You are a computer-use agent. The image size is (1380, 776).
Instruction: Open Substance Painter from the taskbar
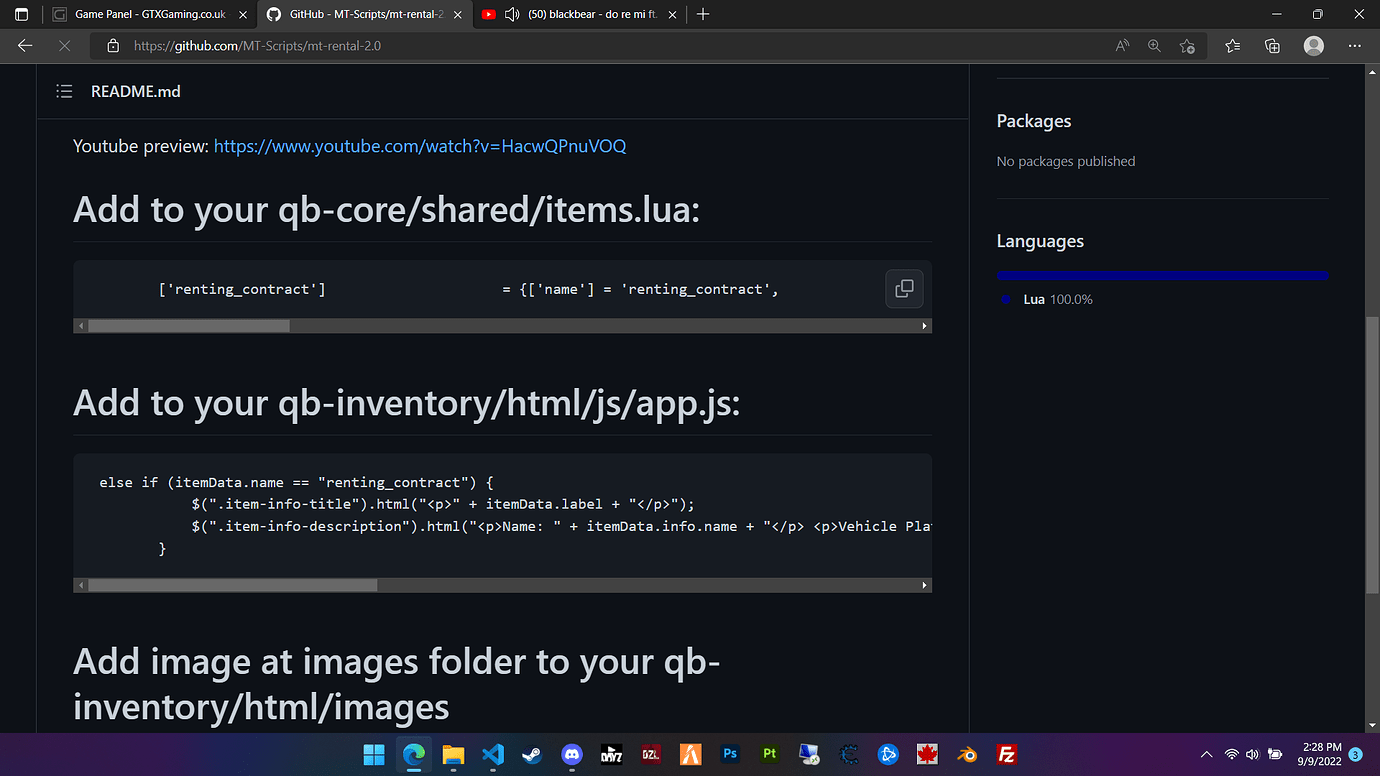pos(770,754)
